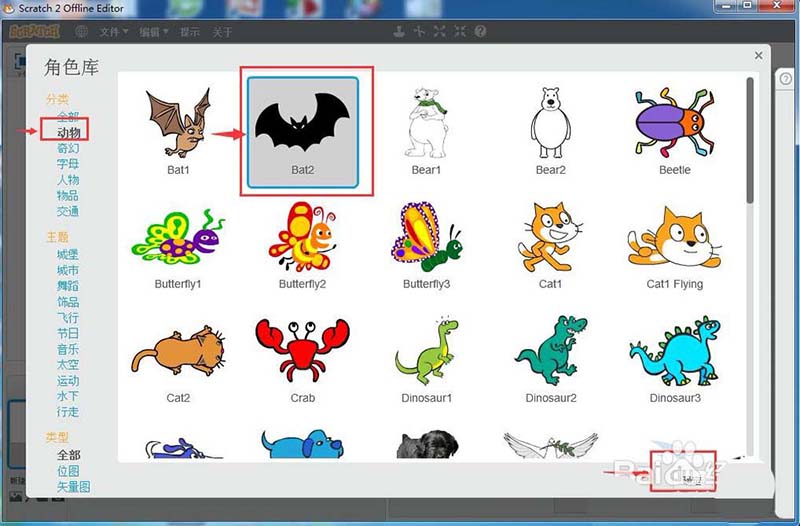Click the grow sprite icon
Viewport: 800px width, 526px height.
point(440,32)
